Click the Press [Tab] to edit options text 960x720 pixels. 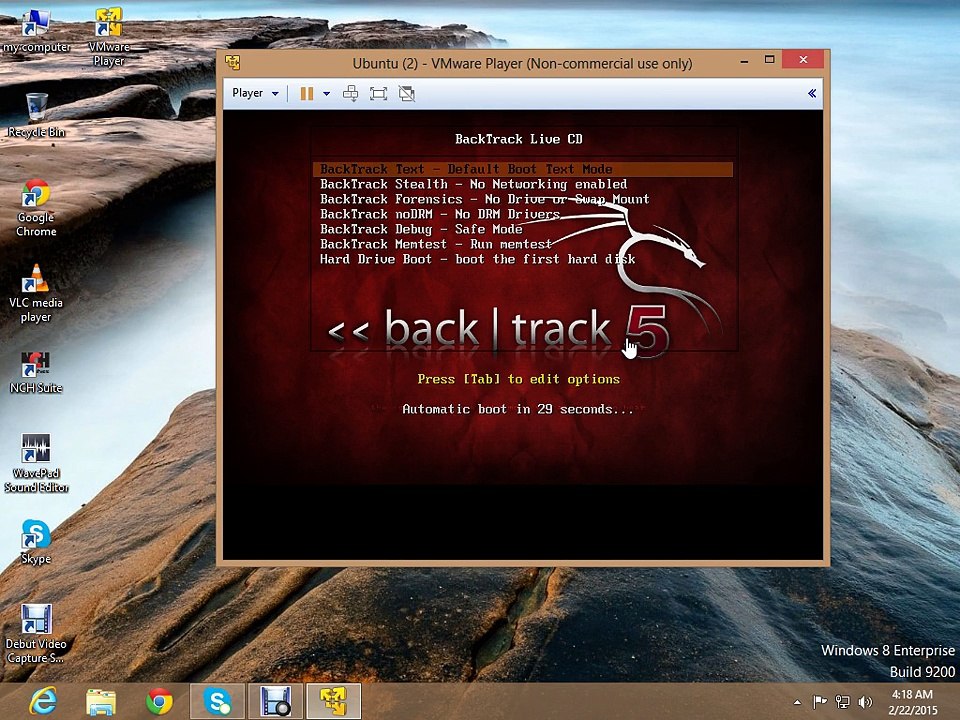(x=519, y=379)
